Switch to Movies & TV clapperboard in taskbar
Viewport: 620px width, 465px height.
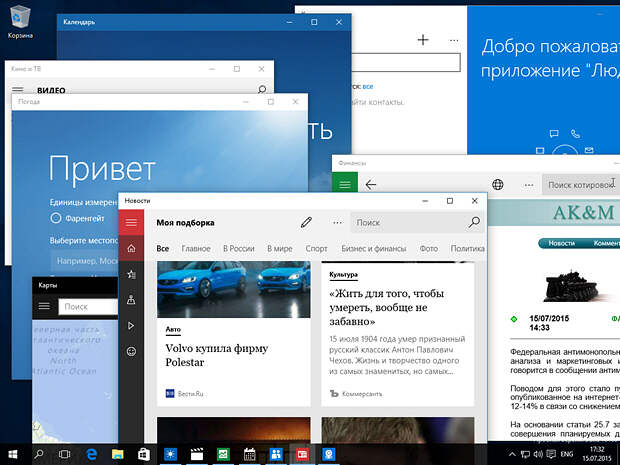click(x=197, y=454)
